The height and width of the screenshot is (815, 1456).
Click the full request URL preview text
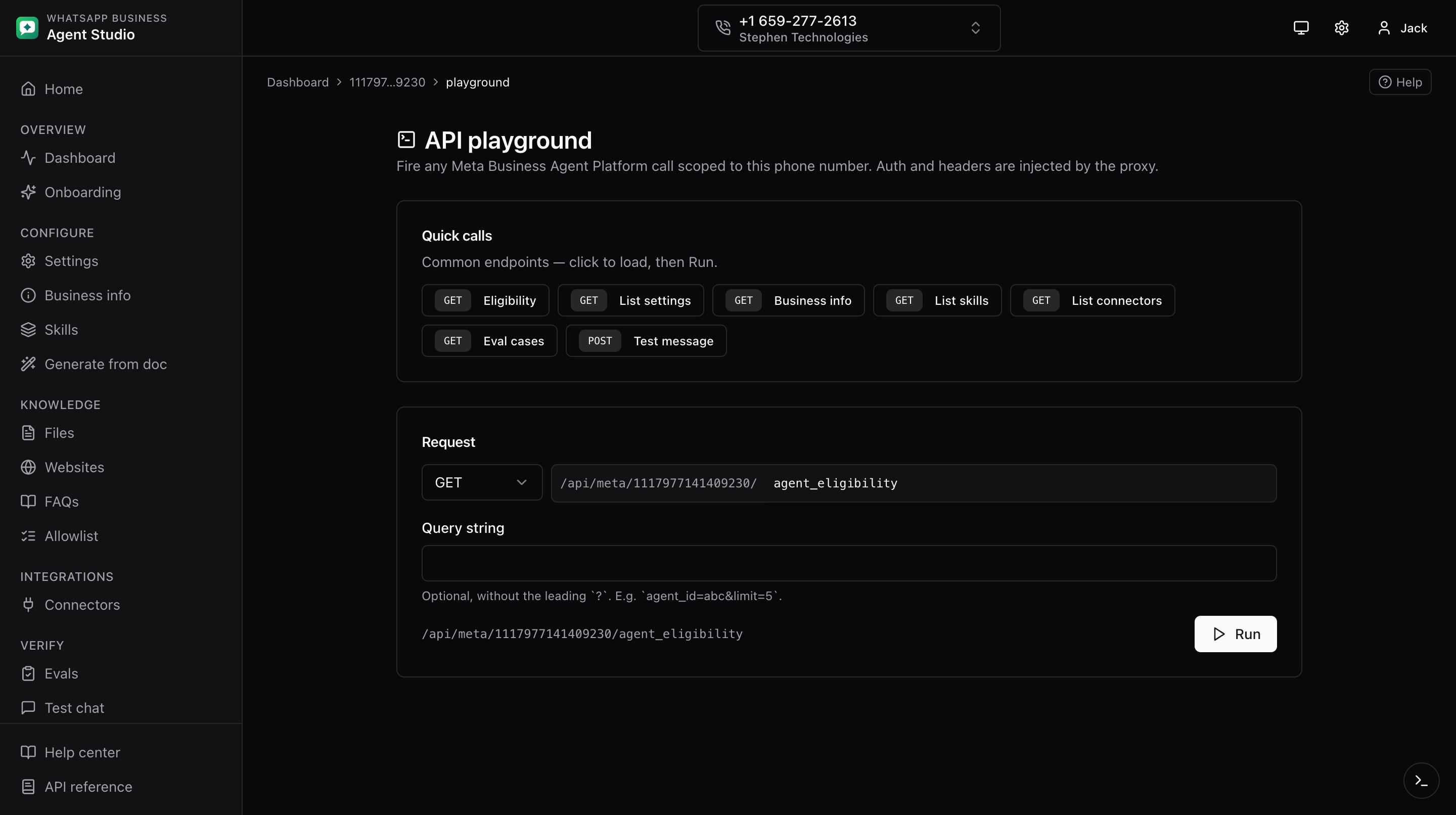point(581,634)
